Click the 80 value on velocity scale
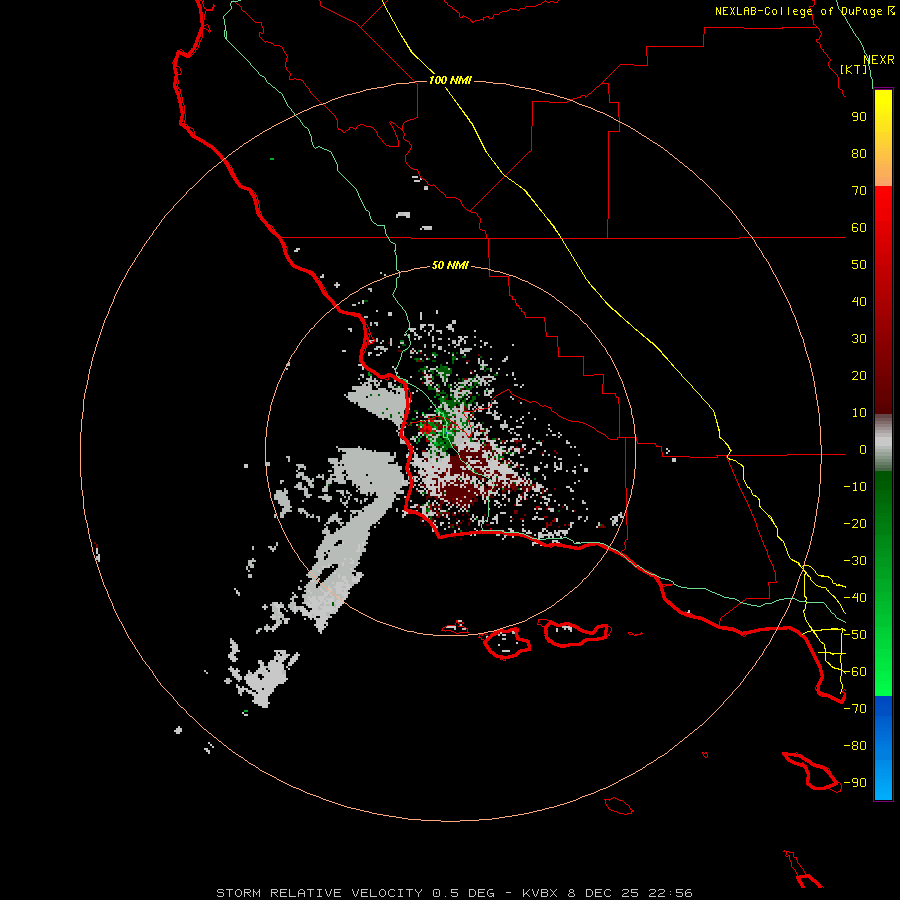This screenshot has width=900, height=900. click(x=859, y=154)
